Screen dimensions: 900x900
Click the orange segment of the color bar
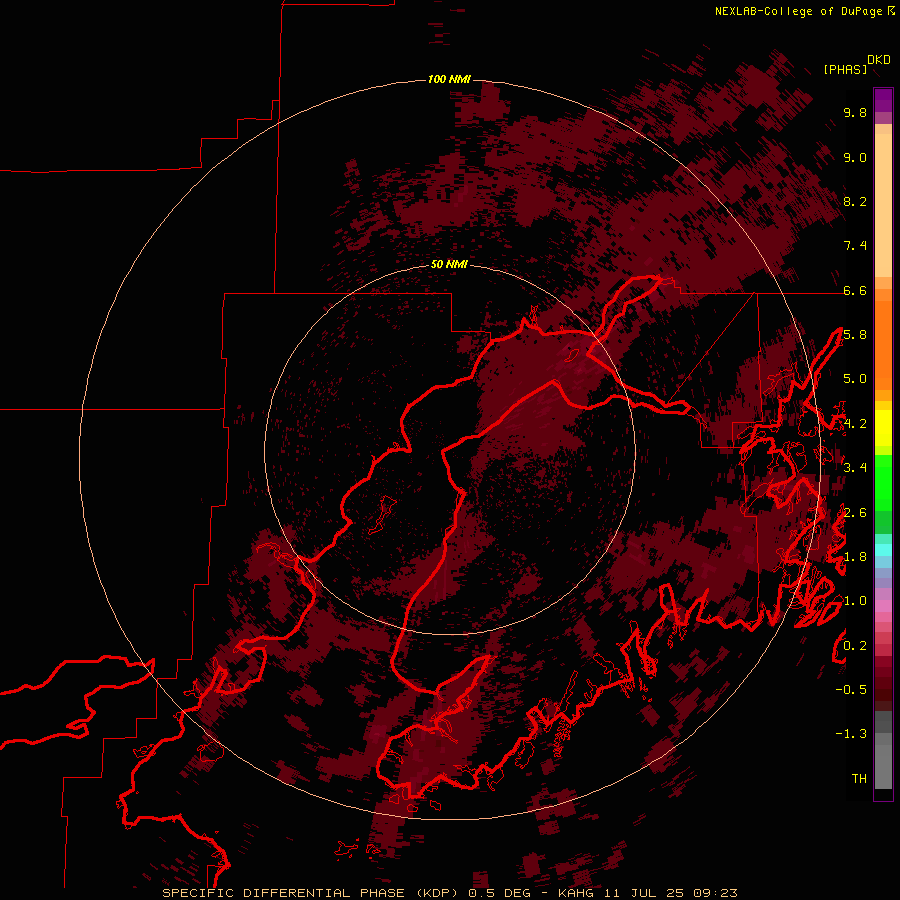[x=883, y=344]
